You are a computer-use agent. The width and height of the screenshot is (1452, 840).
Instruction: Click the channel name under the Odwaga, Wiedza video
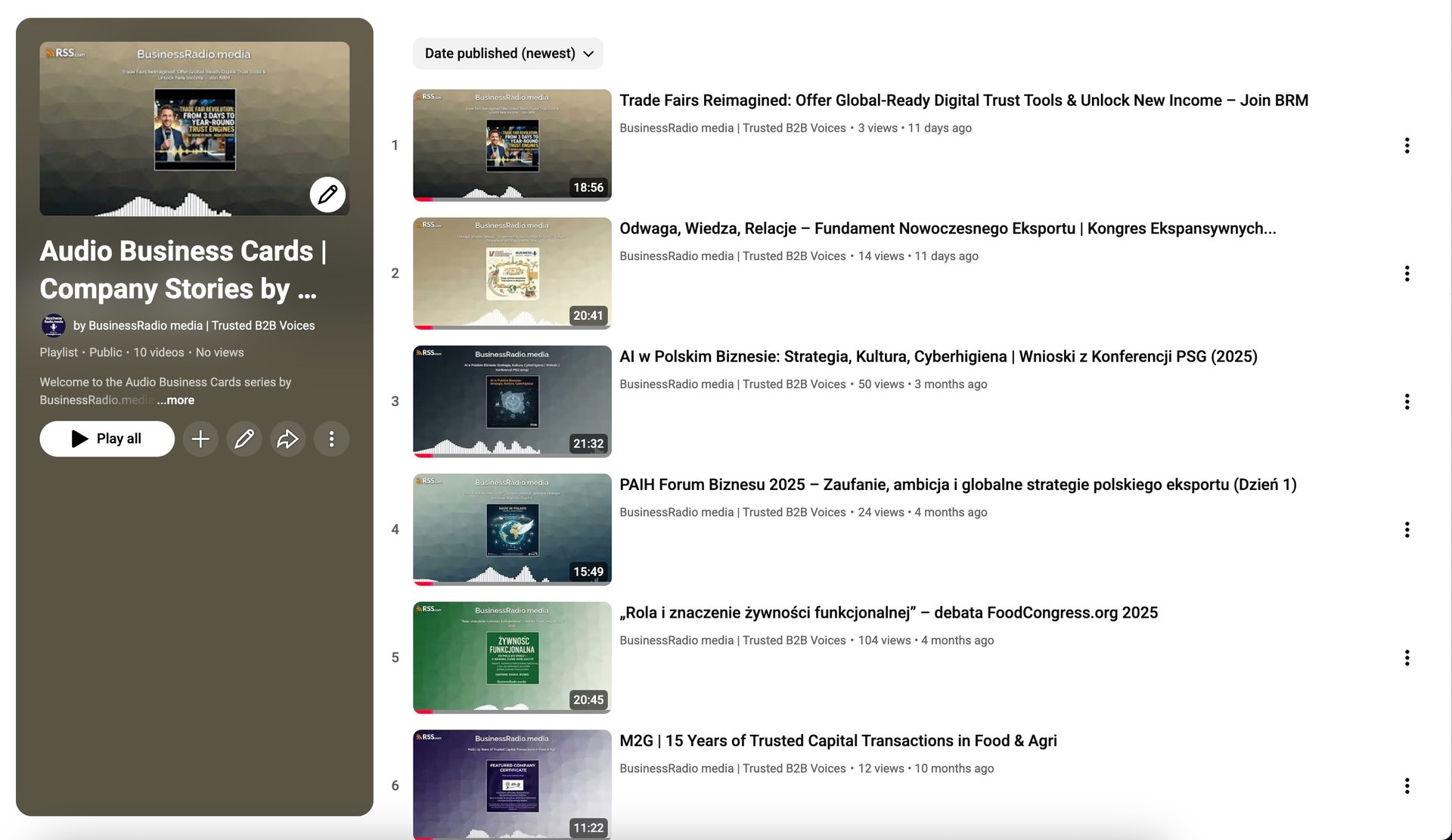[x=732, y=256]
